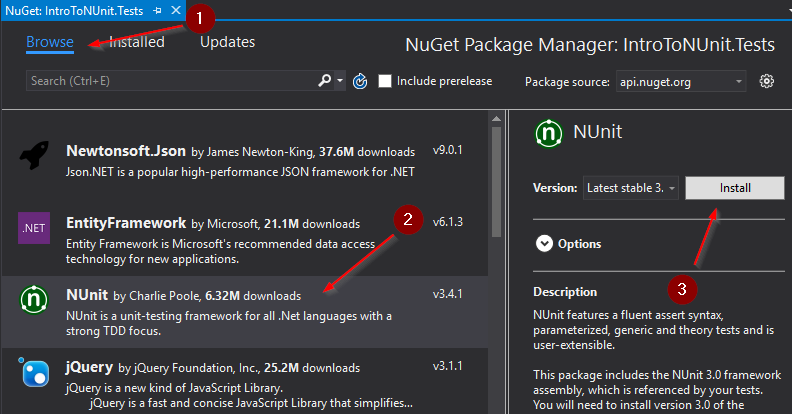Click NUnit logo in details pane

point(549,134)
